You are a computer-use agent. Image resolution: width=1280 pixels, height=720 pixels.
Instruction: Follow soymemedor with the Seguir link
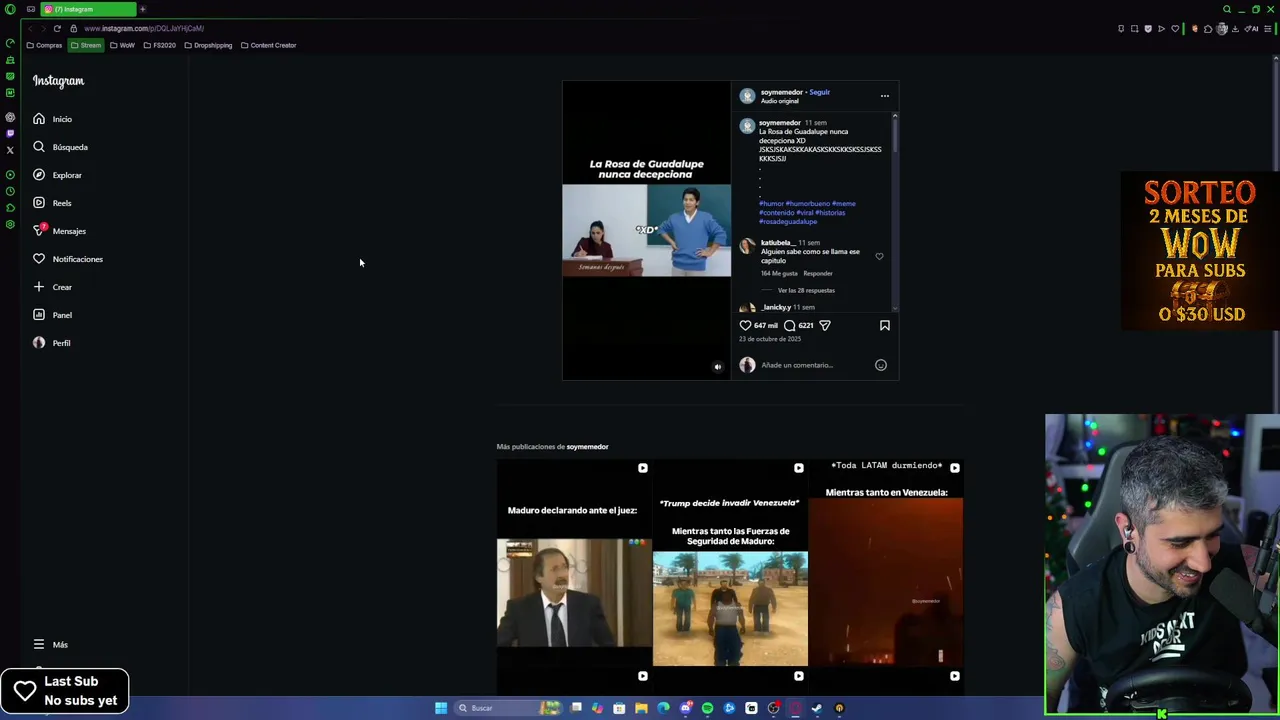pos(820,92)
